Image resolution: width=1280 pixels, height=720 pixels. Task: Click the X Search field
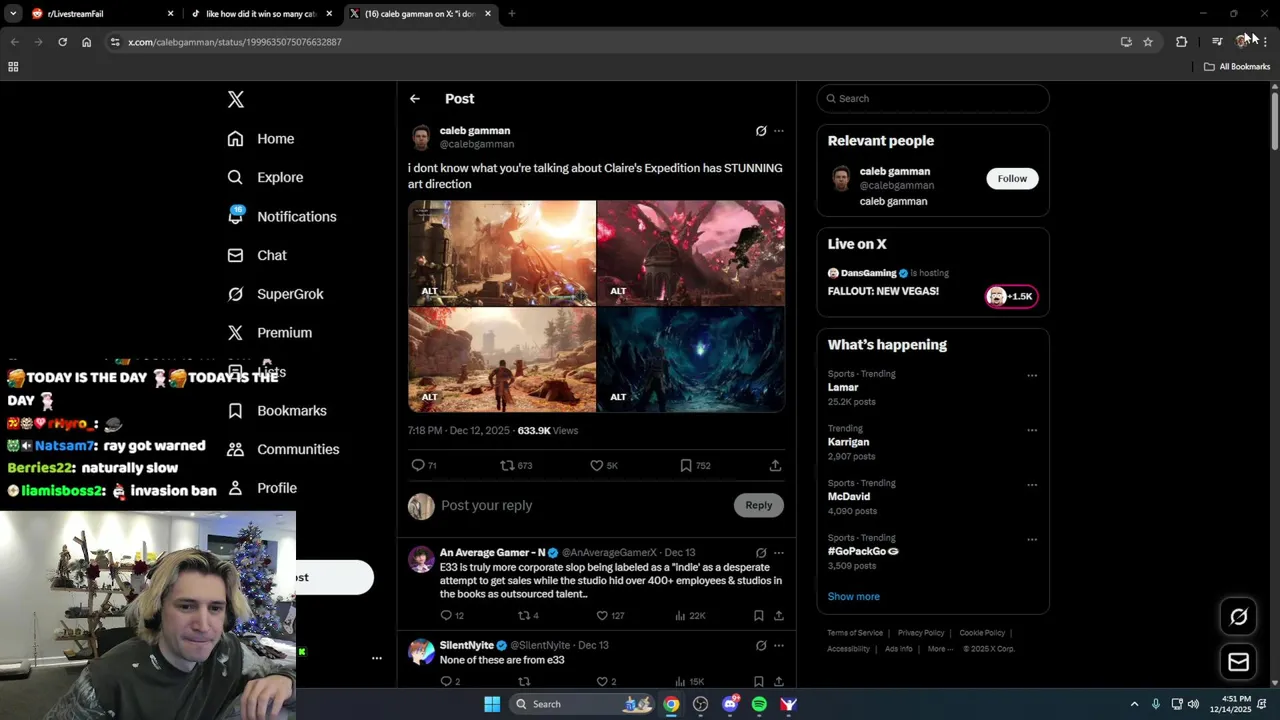tap(933, 99)
